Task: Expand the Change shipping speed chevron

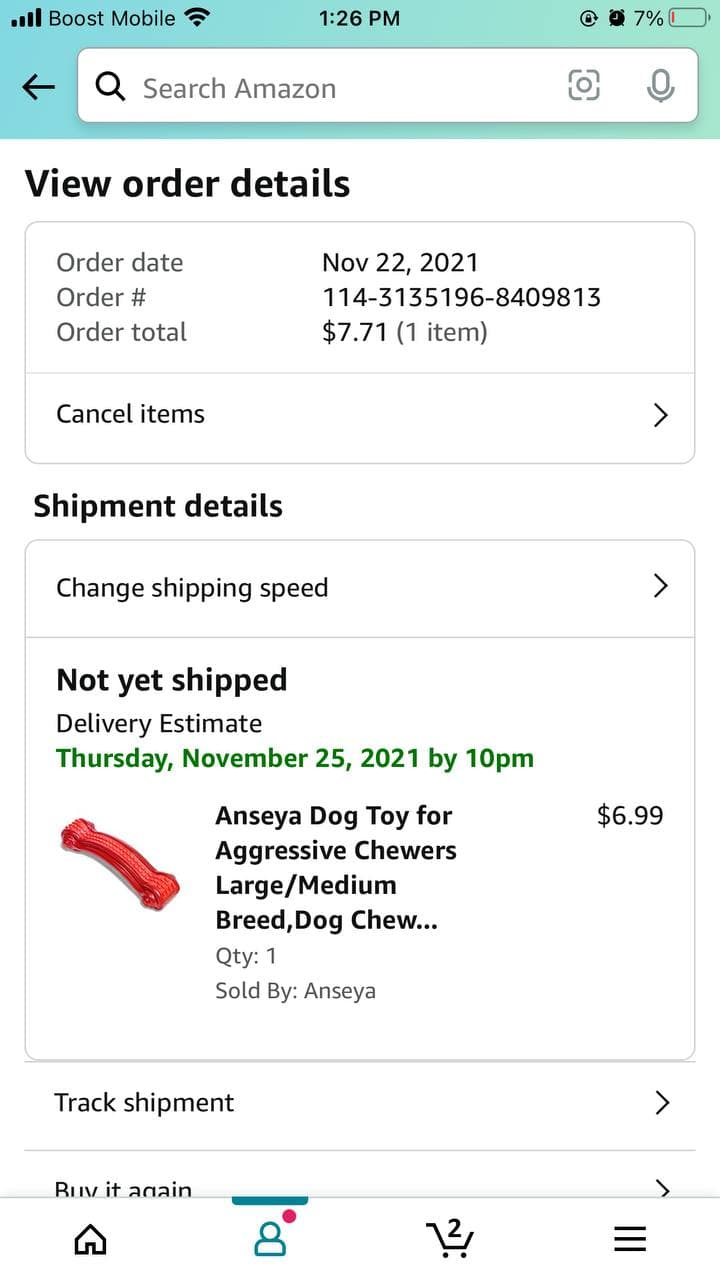Action: pyautogui.click(x=660, y=587)
